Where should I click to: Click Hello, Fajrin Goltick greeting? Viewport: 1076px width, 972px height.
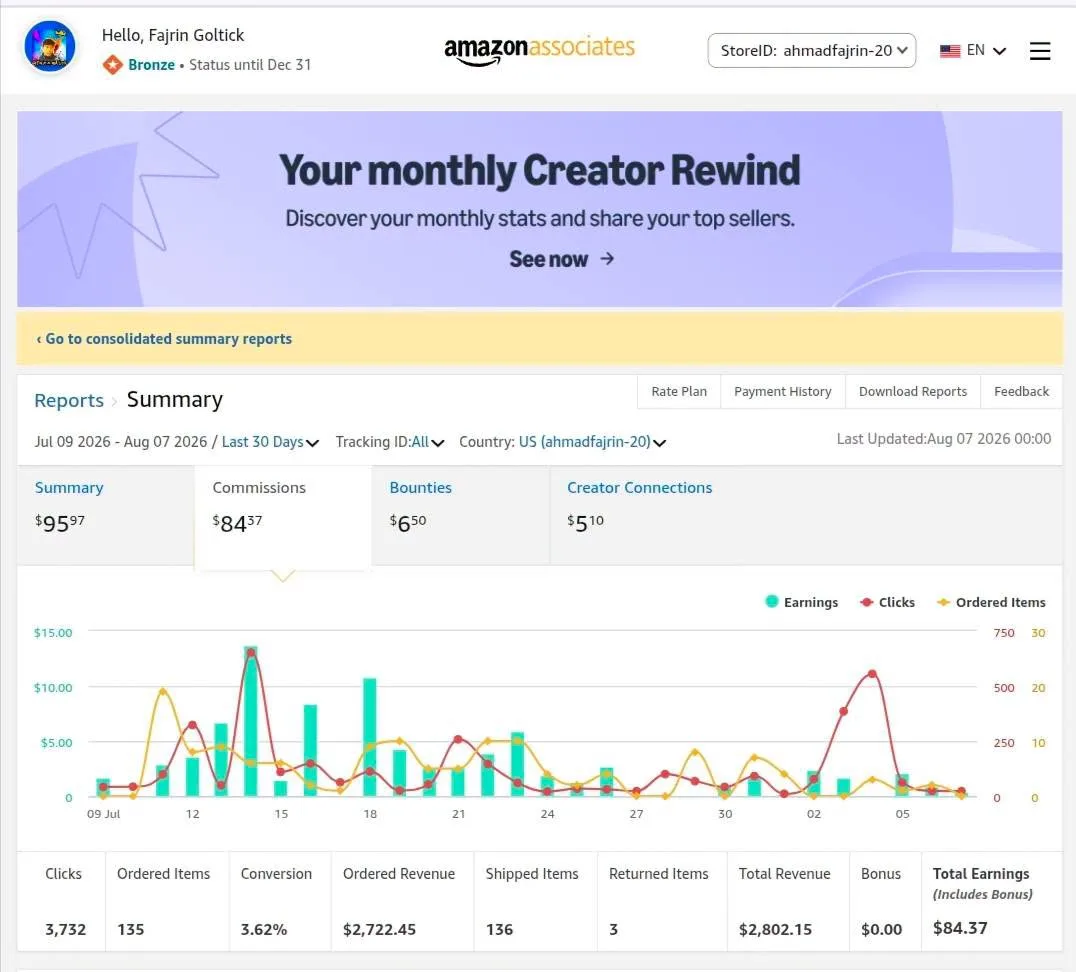click(x=173, y=35)
